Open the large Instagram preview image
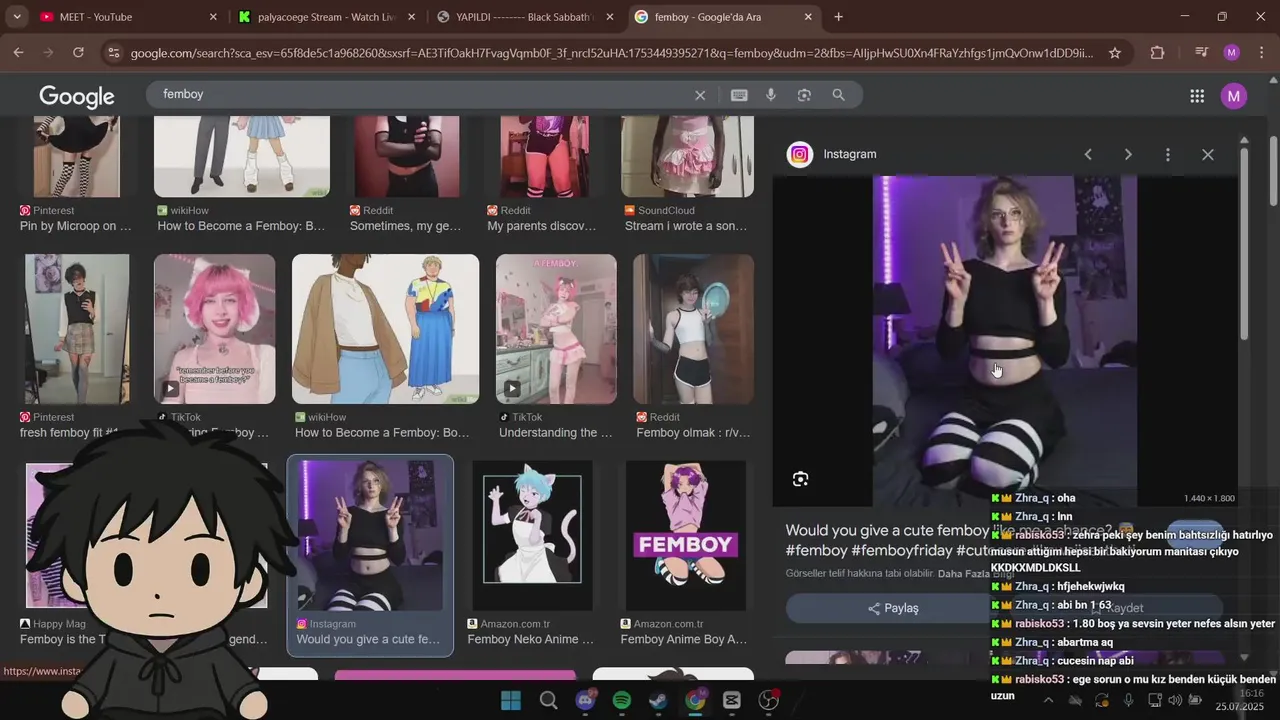The width and height of the screenshot is (1280, 720). click(x=1005, y=340)
